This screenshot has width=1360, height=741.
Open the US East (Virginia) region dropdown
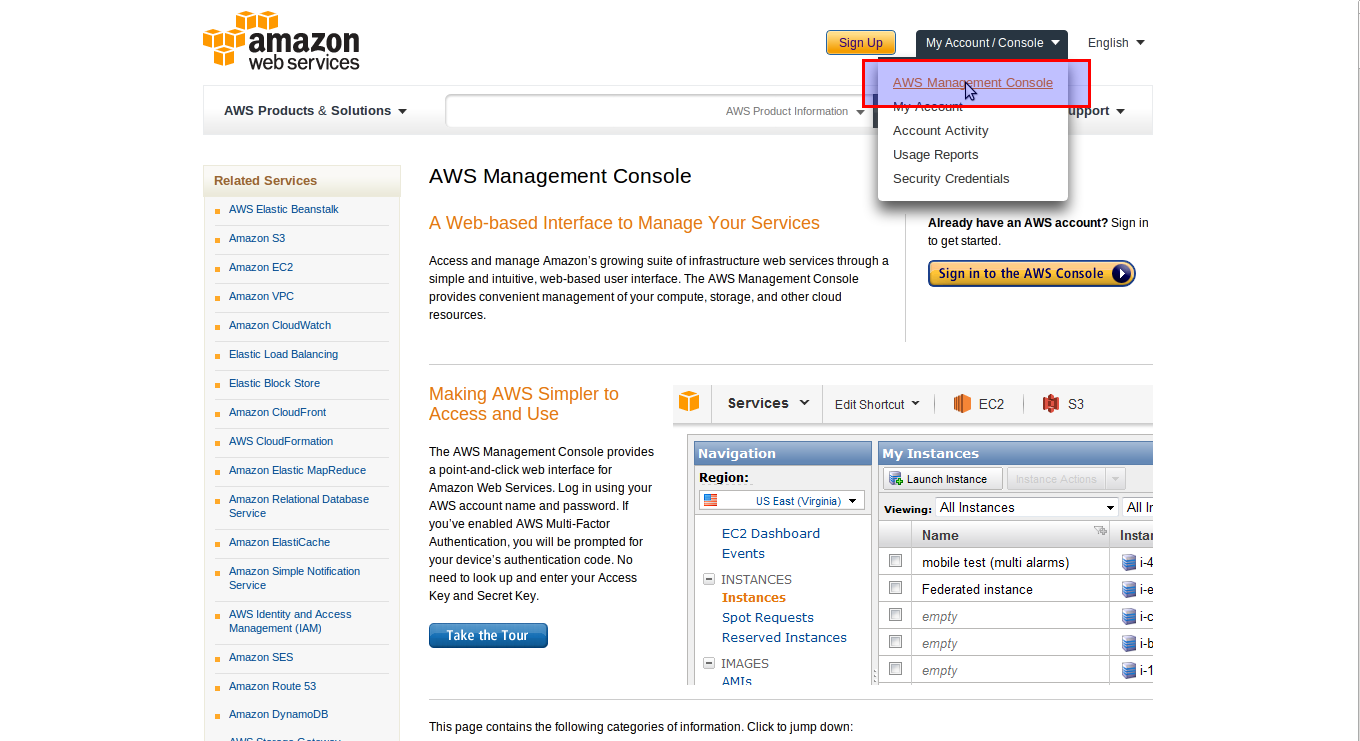(x=782, y=500)
